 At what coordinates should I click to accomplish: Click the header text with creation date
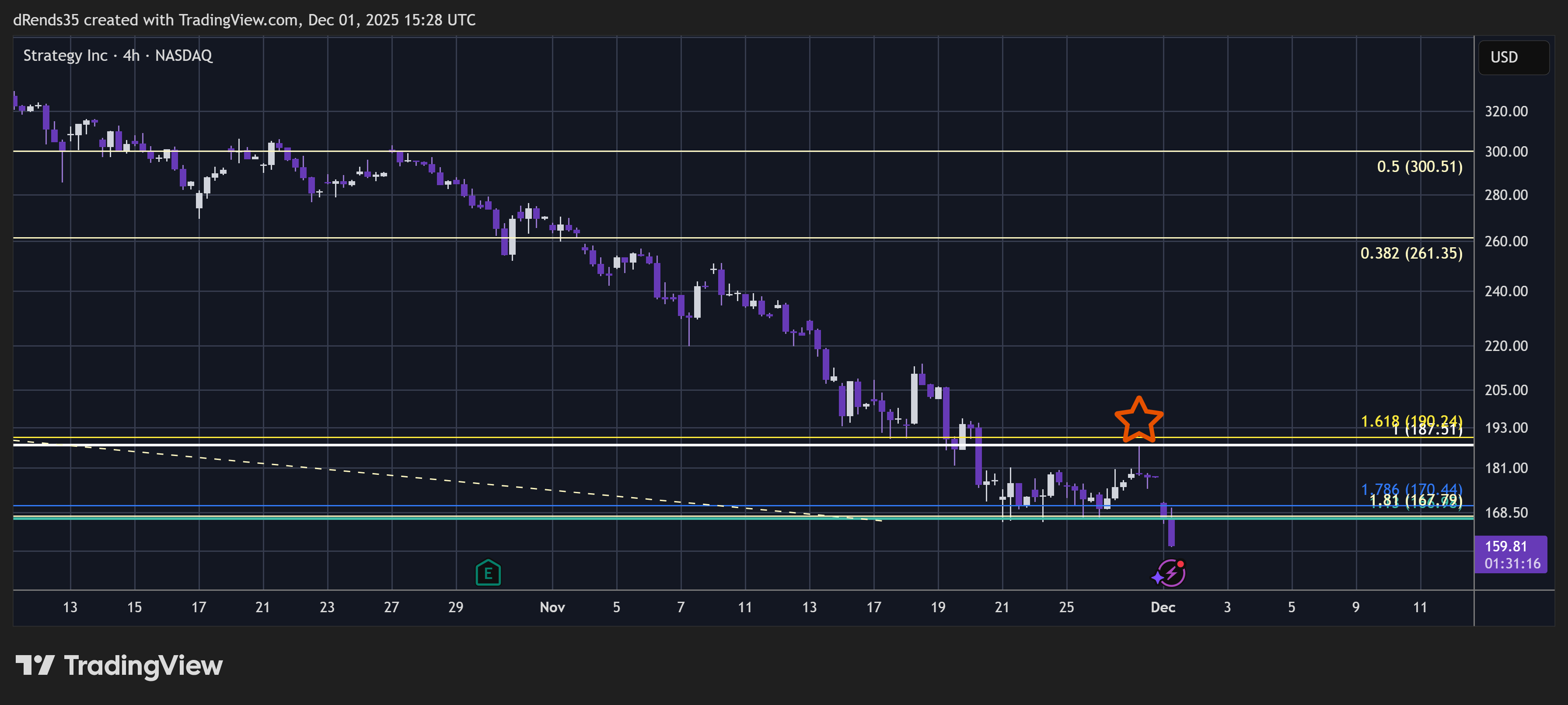[244, 20]
